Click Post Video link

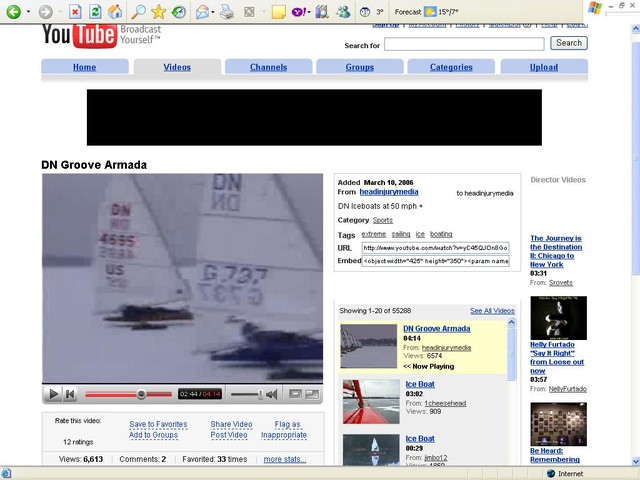pyautogui.click(x=229, y=435)
